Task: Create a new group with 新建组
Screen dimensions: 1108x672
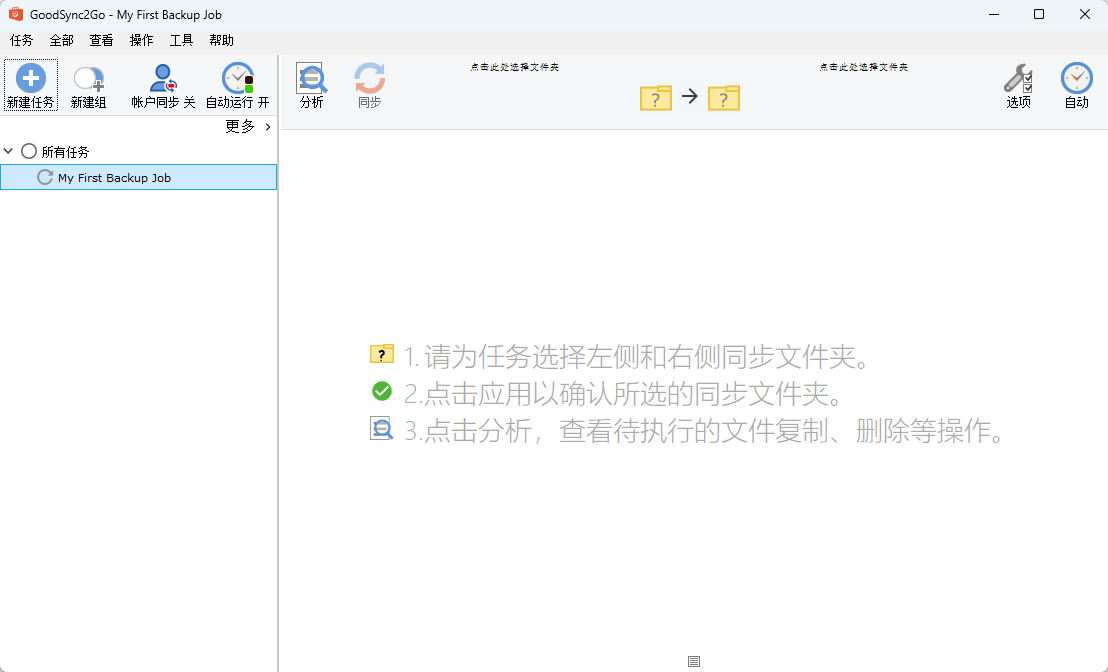Action: click(x=89, y=85)
